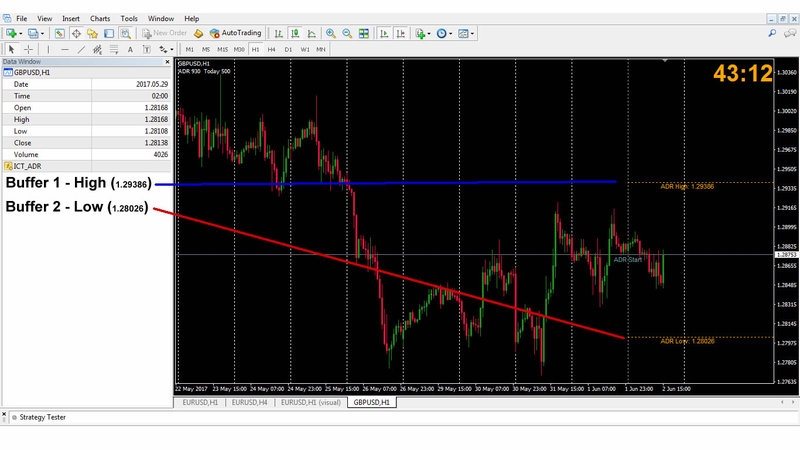The image size is (800, 450).
Task: Show the Navigator panel star-folder icon
Action: pos(92,33)
